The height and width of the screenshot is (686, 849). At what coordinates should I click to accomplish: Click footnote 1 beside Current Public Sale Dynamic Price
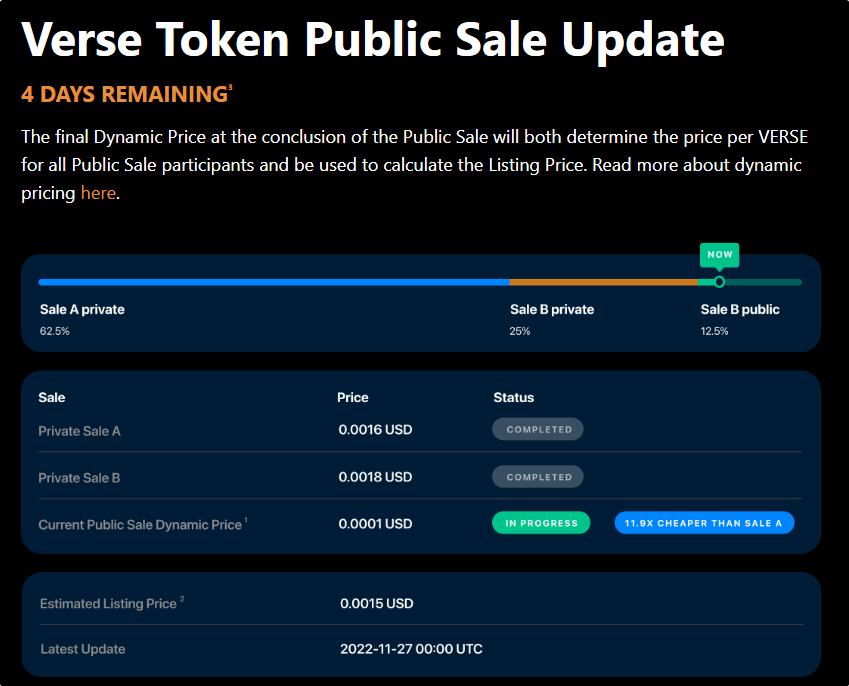246,520
